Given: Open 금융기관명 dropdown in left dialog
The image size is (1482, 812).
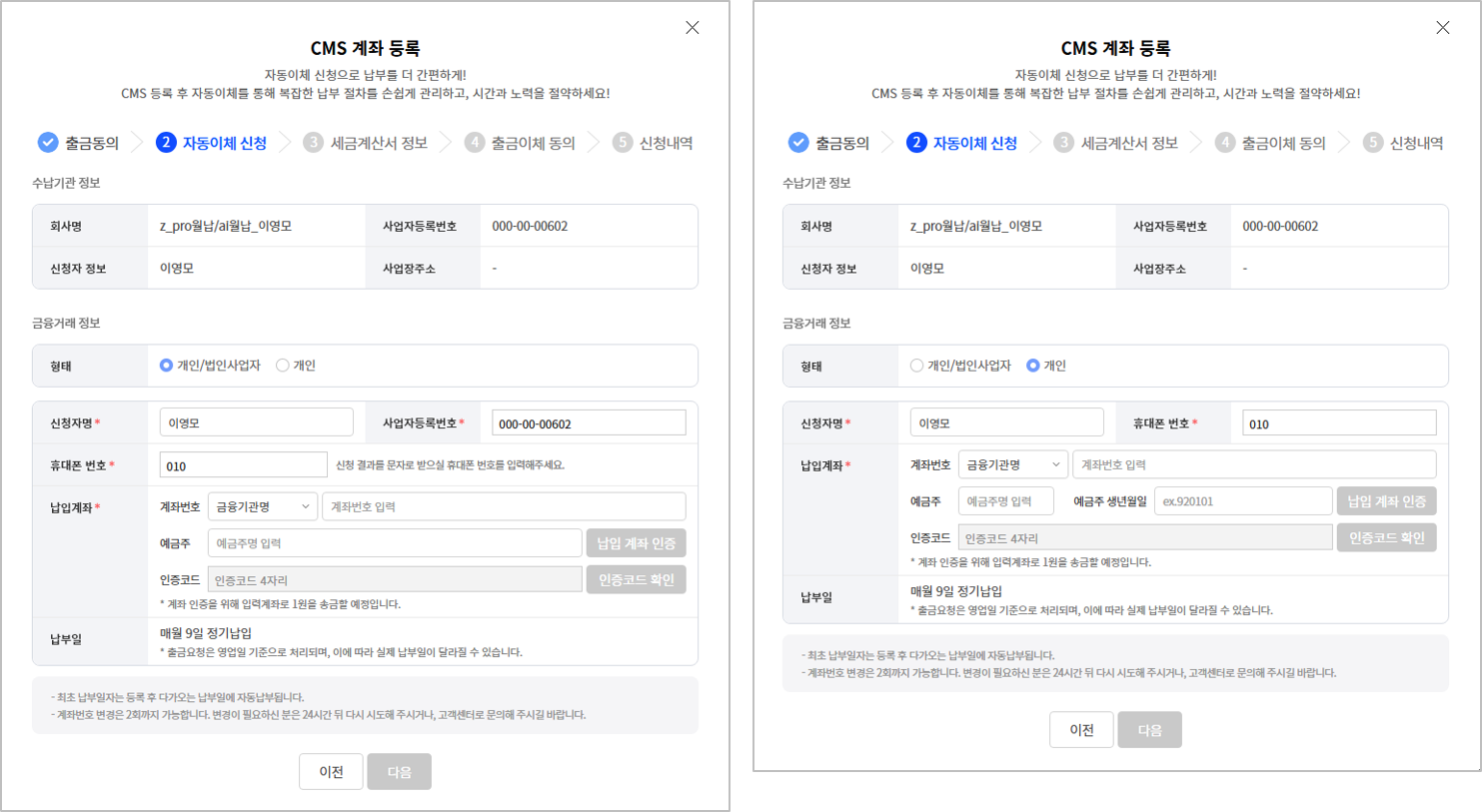Looking at the screenshot, I should coord(263,507).
